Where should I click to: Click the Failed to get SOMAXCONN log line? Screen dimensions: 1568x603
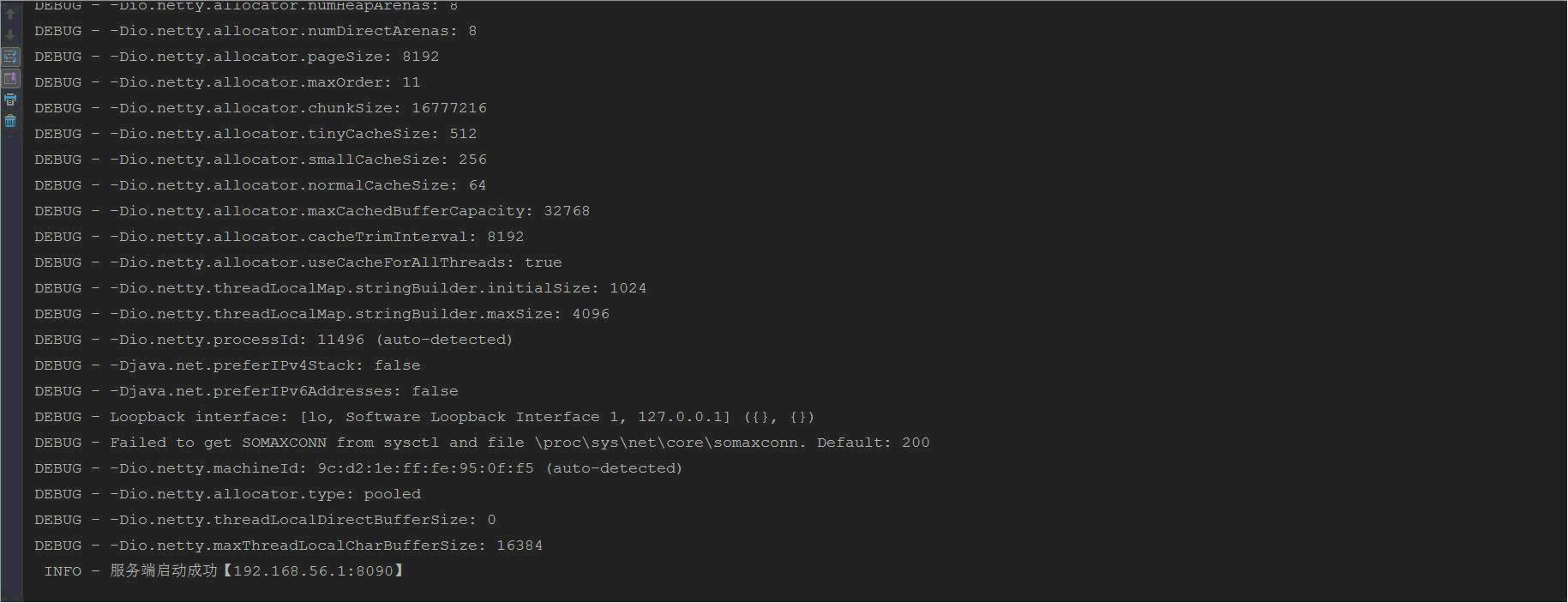482,443
